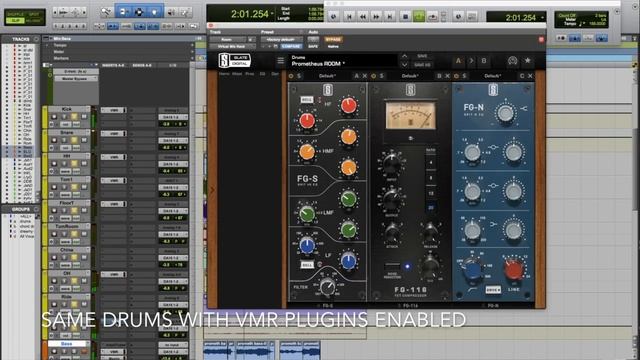Click the FG-N red LINE knob
Screen dimensions: 640x360
[514, 270]
